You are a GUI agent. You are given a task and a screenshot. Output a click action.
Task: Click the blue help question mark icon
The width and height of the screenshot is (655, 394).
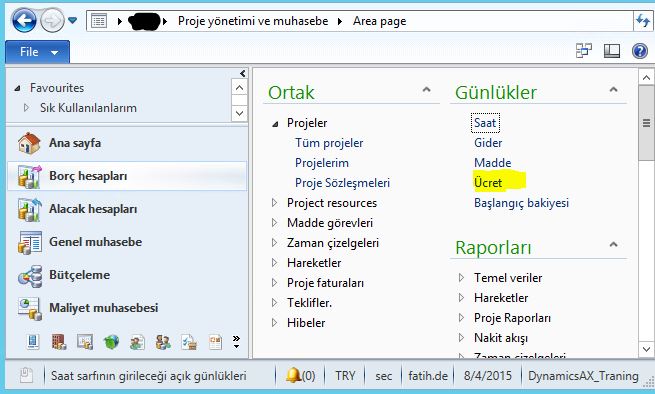point(640,51)
